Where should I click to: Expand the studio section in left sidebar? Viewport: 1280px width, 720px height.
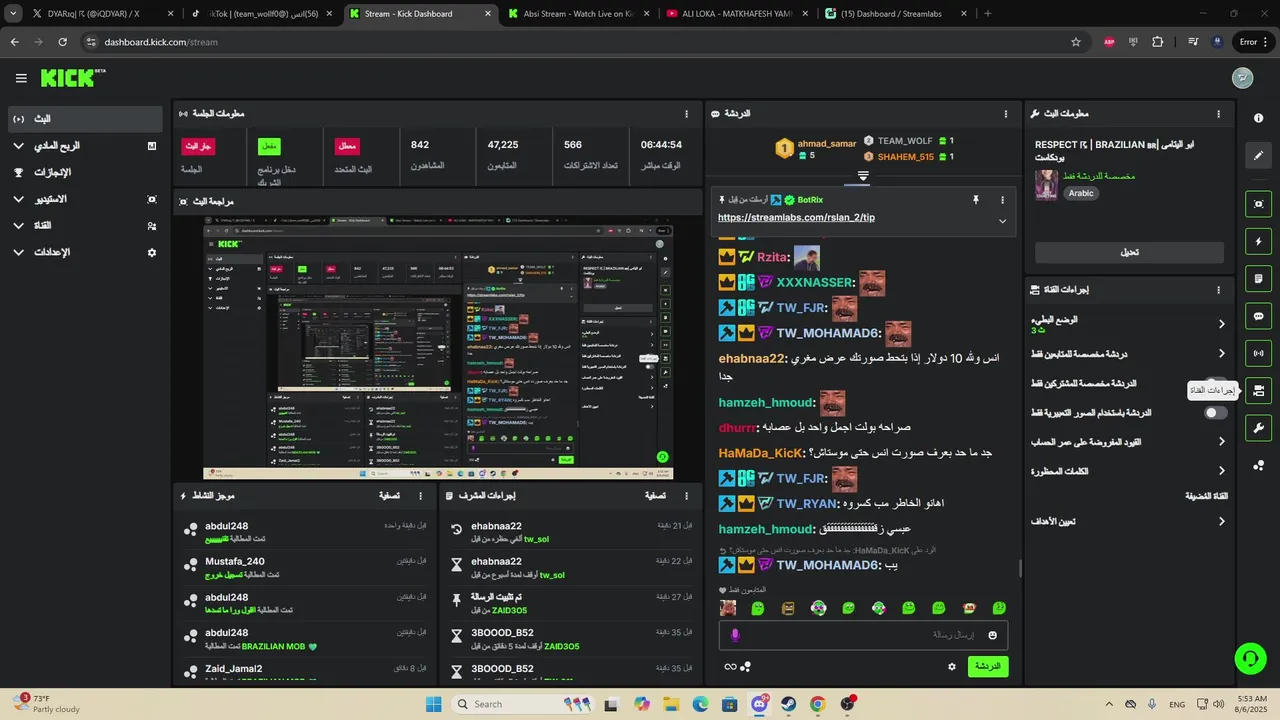(x=84, y=199)
